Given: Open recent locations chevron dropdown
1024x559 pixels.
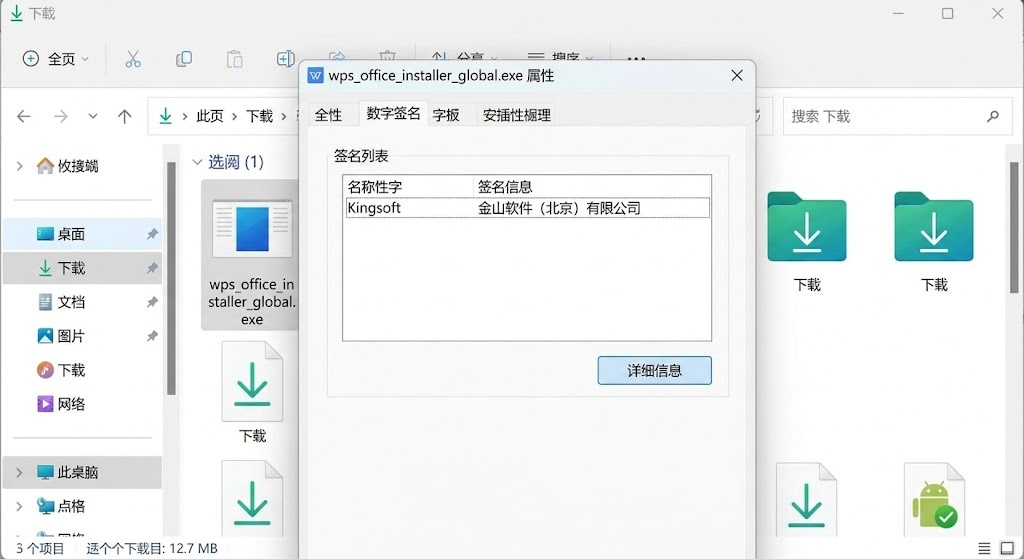Looking at the screenshot, I should coord(93,116).
